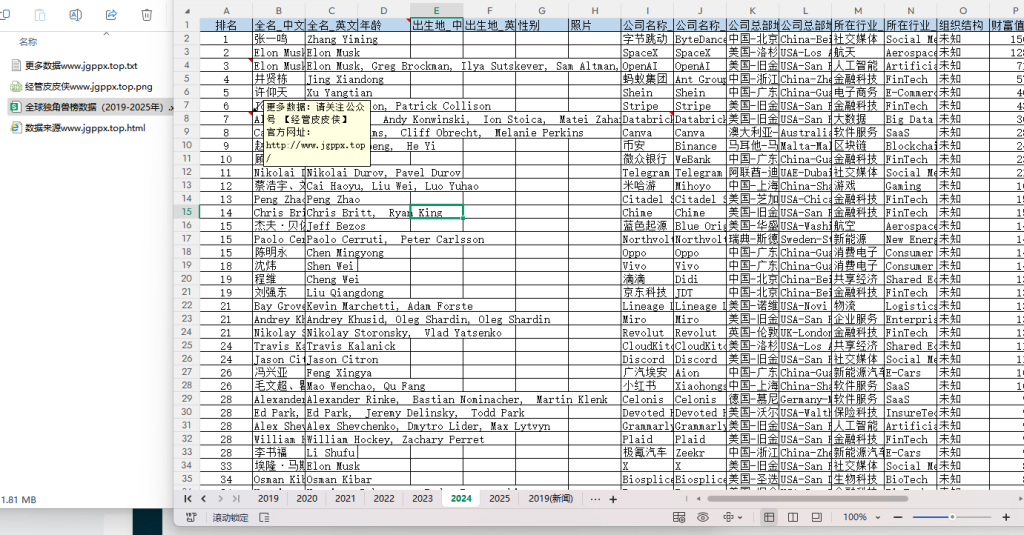Click cell with Osman Kibar in column C

(331, 479)
